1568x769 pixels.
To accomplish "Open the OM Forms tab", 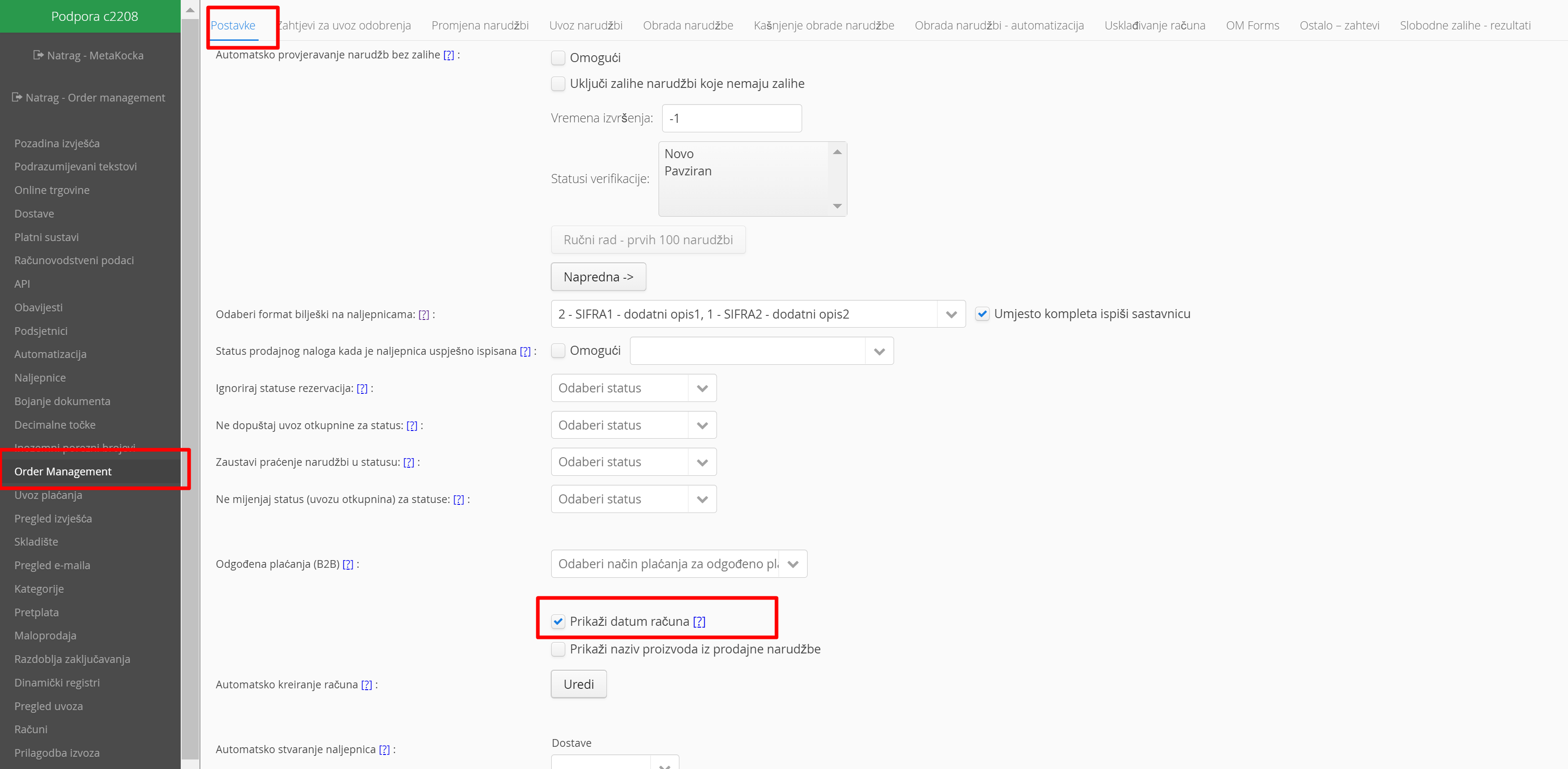I will [x=1252, y=25].
